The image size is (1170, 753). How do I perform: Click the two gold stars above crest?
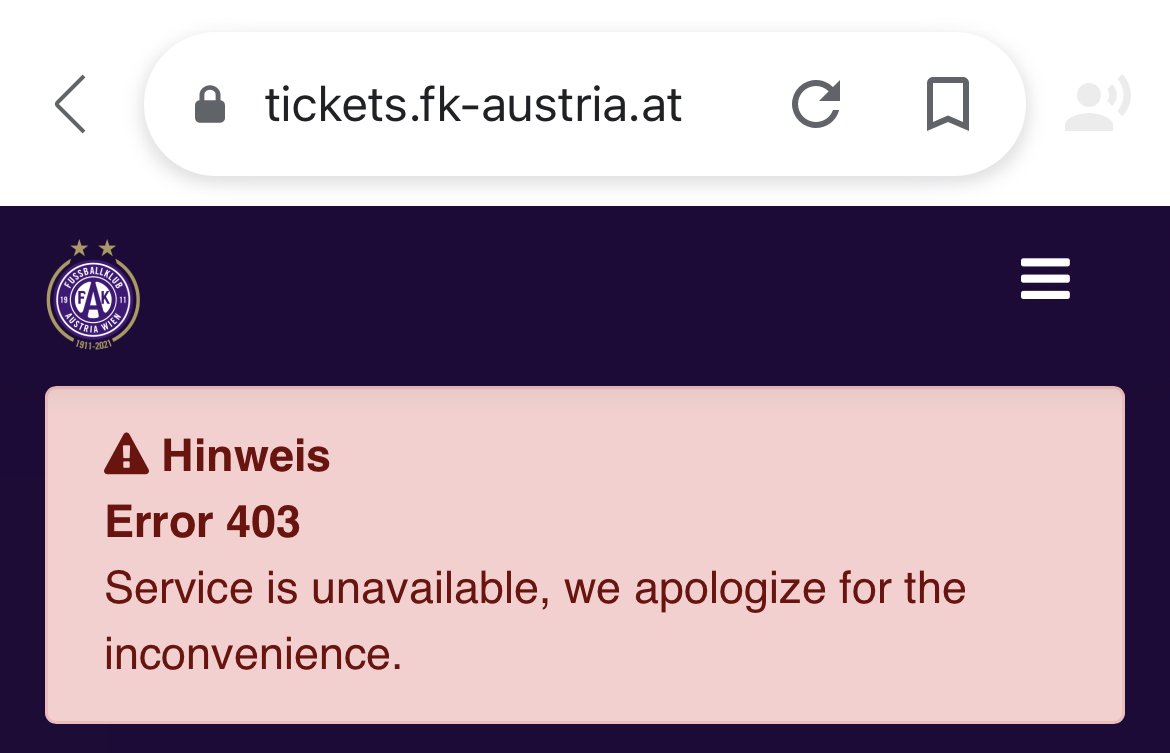tap(93, 248)
